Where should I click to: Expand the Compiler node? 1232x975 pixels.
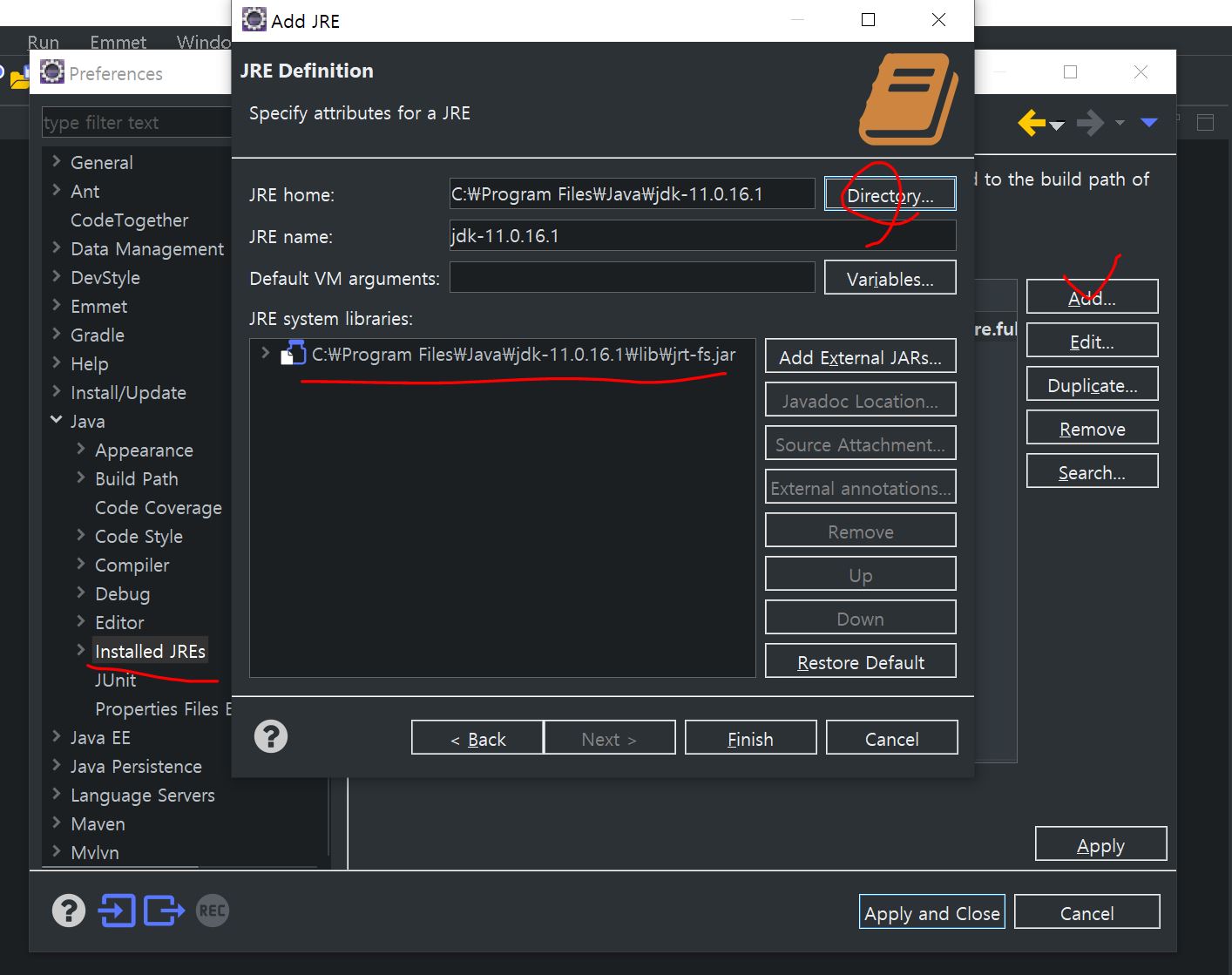click(x=81, y=564)
